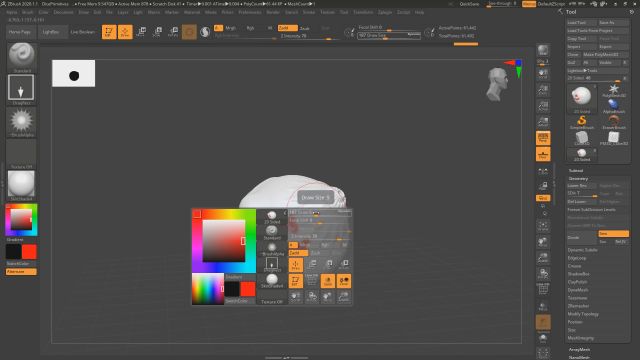Click the sculptris pro symbol icon
The width and height of the screenshot is (640, 360).
205,32
